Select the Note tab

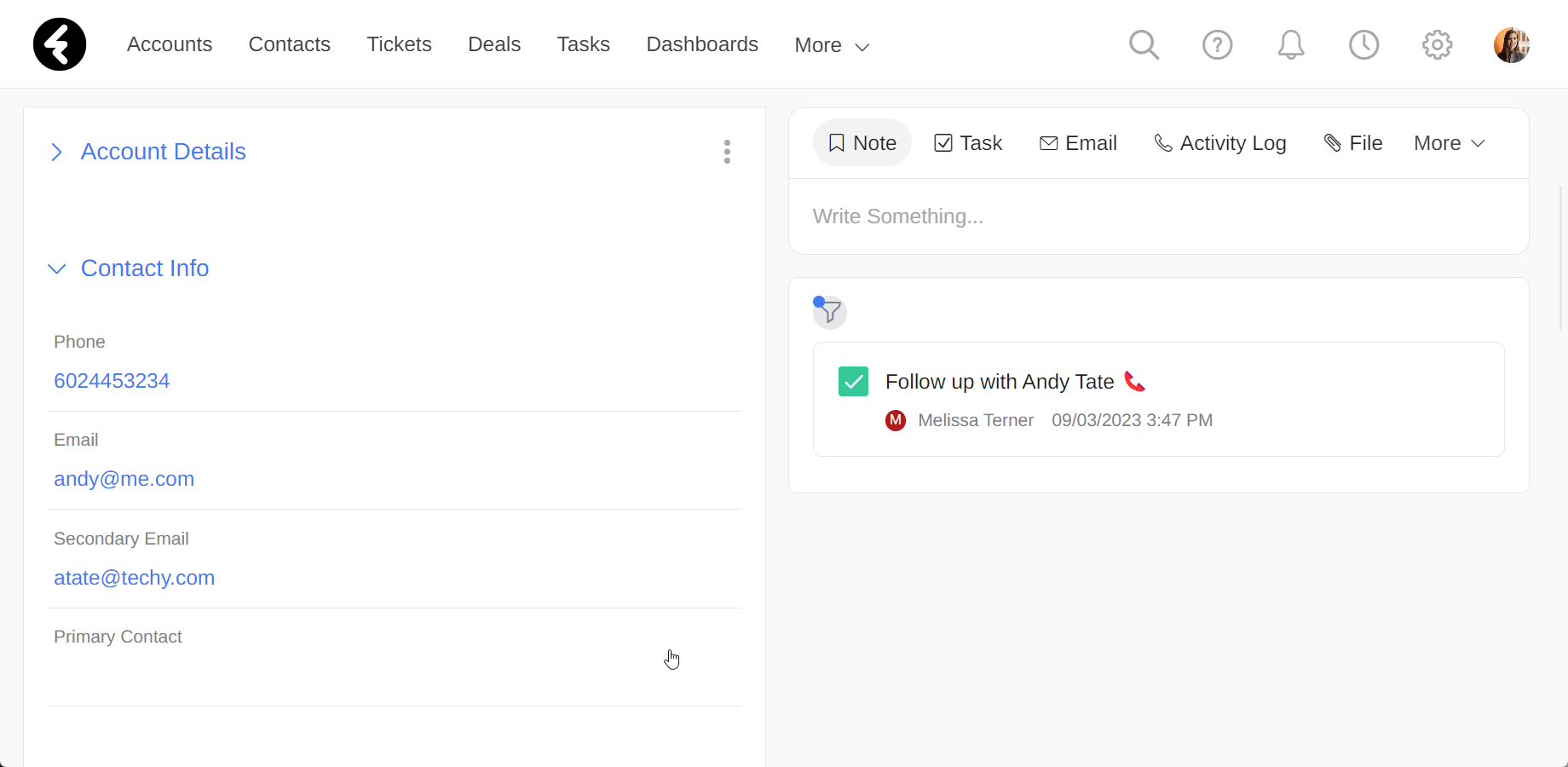point(862,143)
